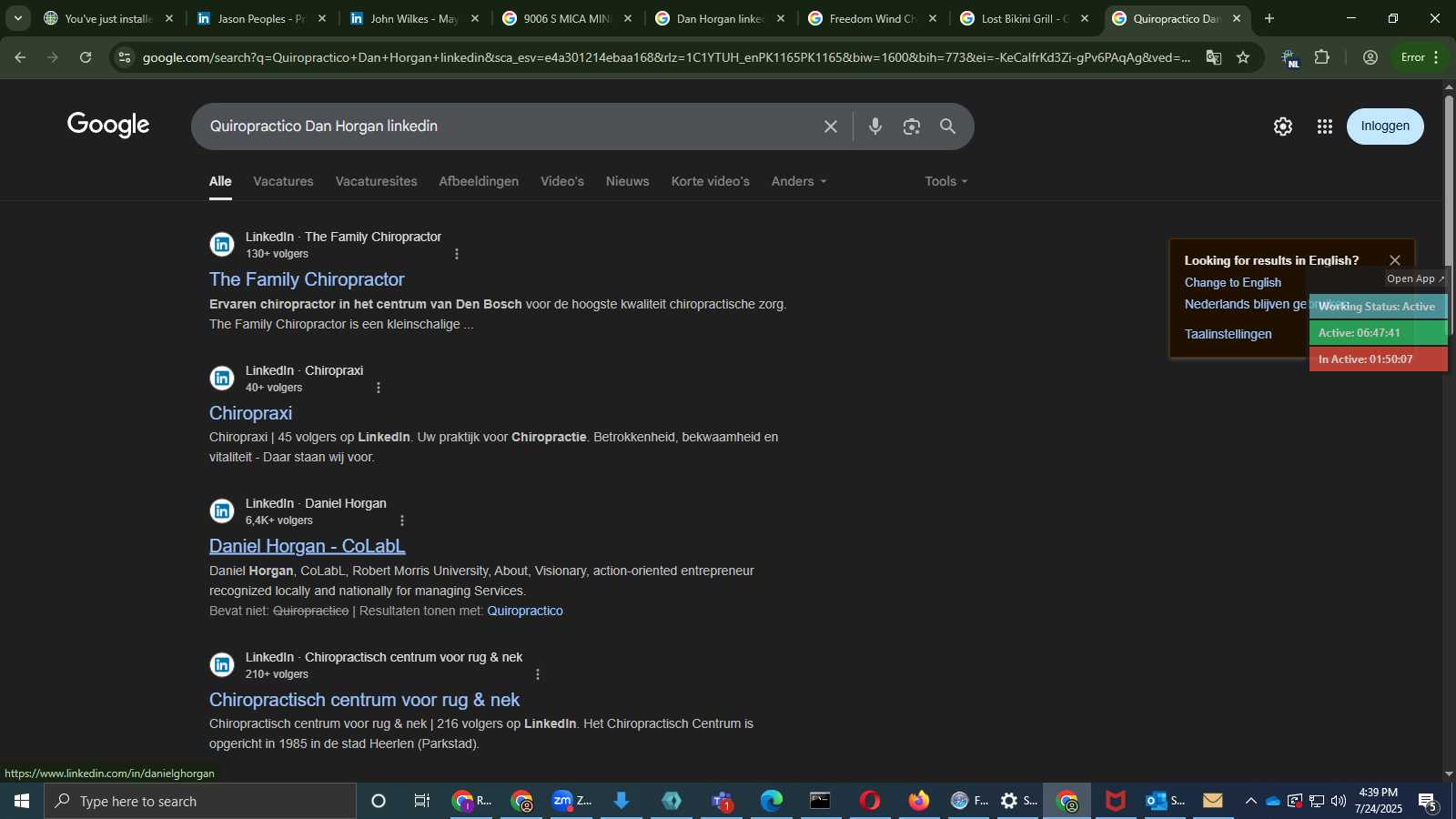Switch to the Video's tab

(562, 181)
